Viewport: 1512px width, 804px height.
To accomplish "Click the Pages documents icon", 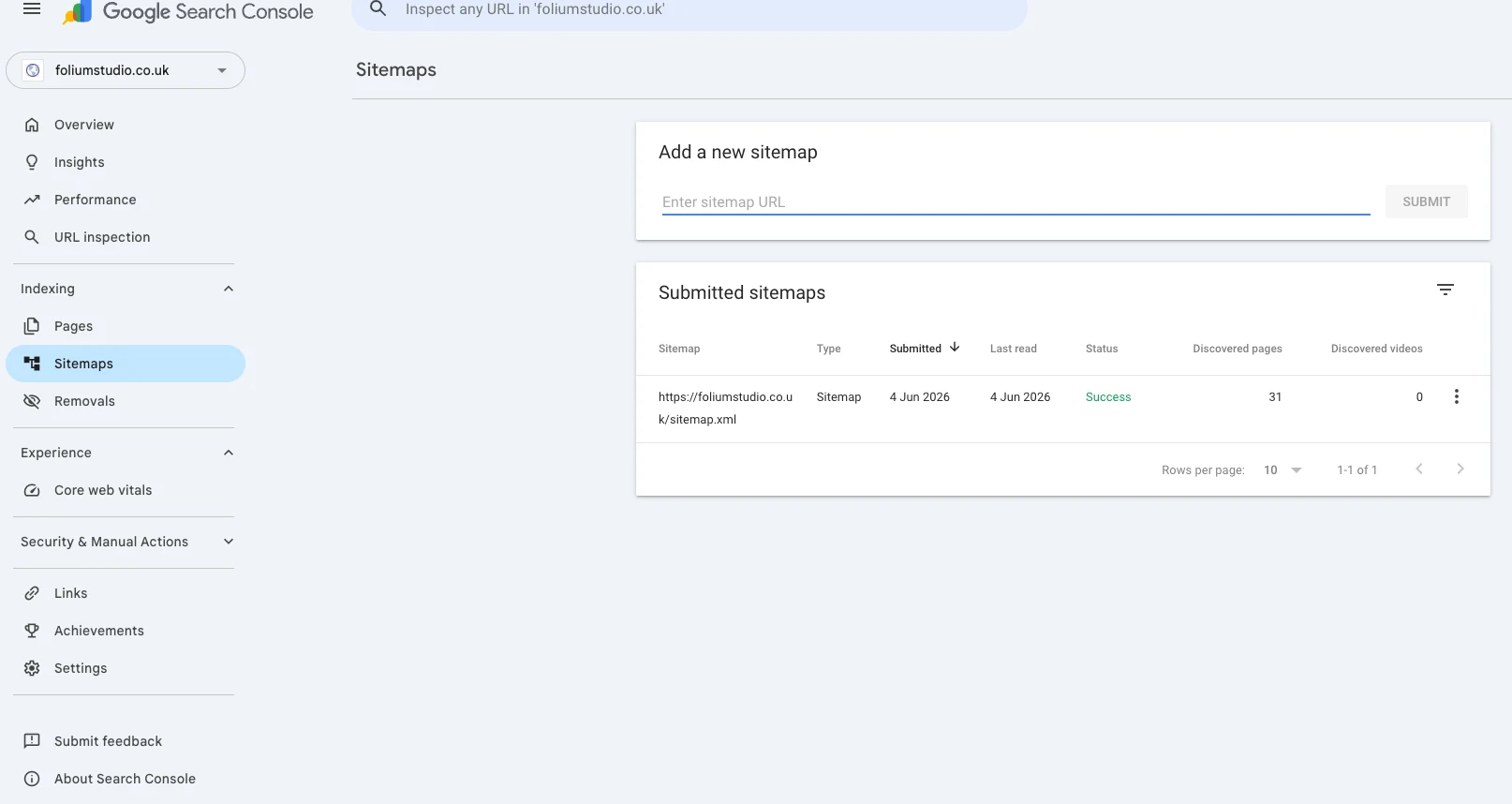I will [x=32, y=326].
